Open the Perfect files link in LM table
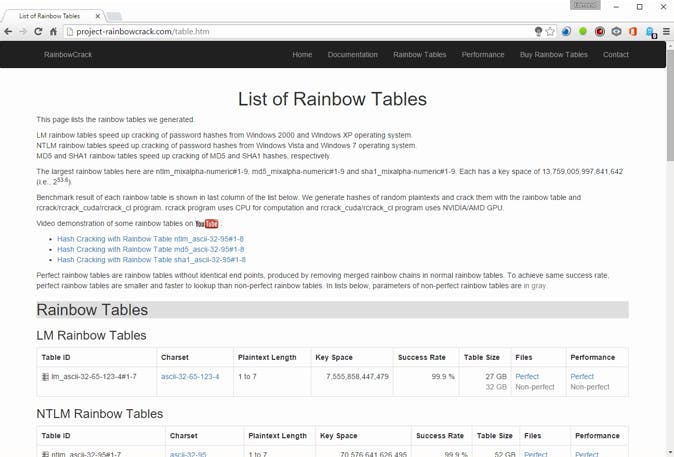The height and width of the screenshot is (457, 674). point(527,377)
